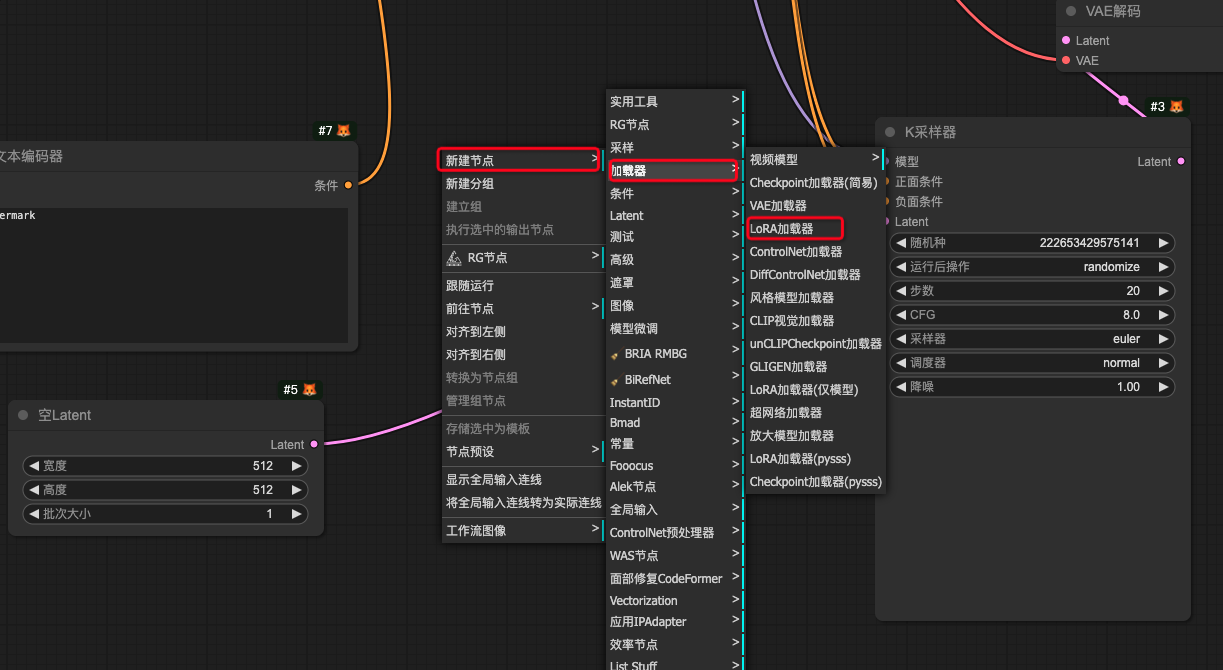The image size is (1223, 670).
Task: Collapse the VAE解码 node via its title circle
Action: [x=1069, y=11]
